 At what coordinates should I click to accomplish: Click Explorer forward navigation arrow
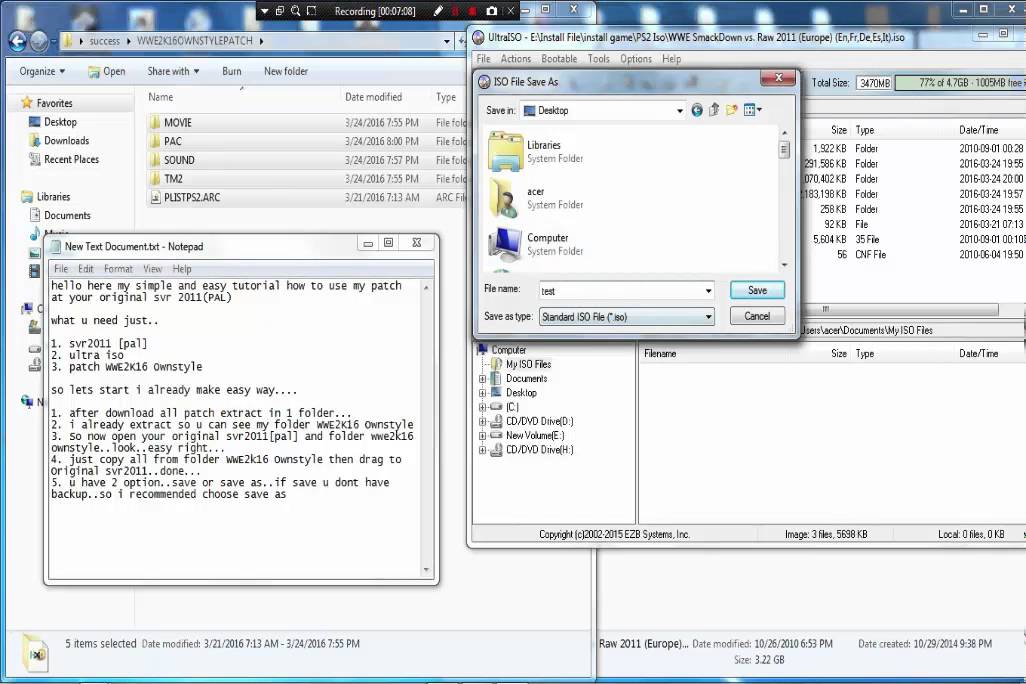(39, 41)
